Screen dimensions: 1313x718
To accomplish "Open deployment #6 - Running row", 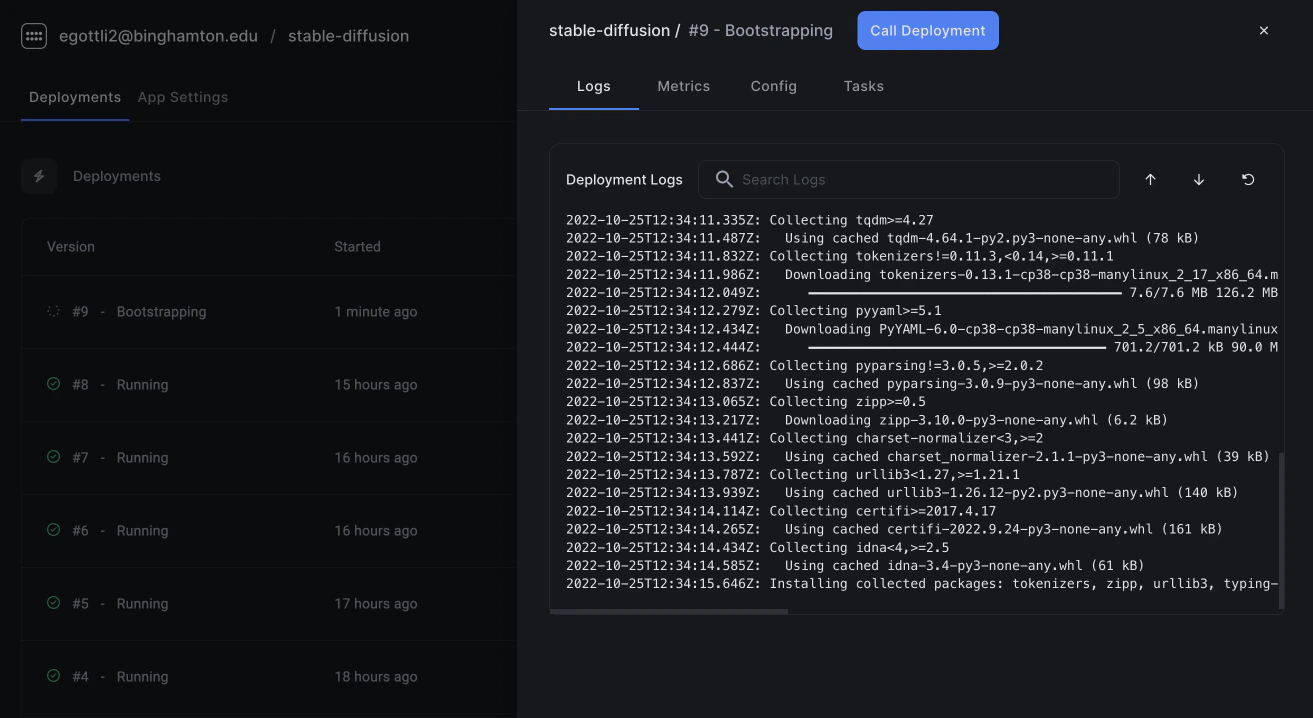I will click(268, 531).
